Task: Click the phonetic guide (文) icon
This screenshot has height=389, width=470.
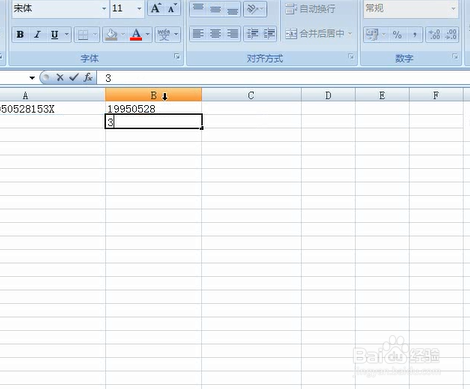Action: click(x=164, y=34)
